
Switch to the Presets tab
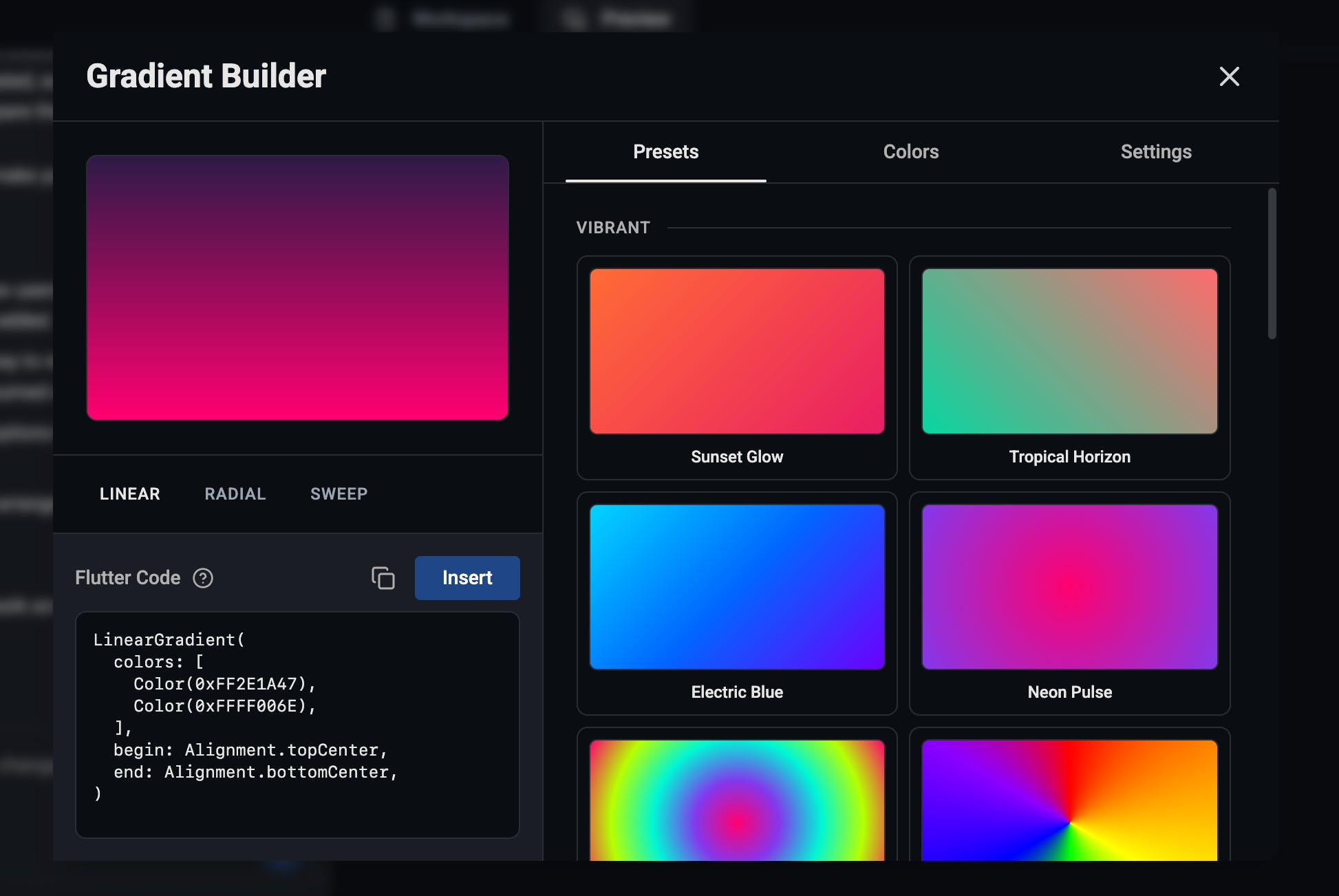[x=665, y=152]
